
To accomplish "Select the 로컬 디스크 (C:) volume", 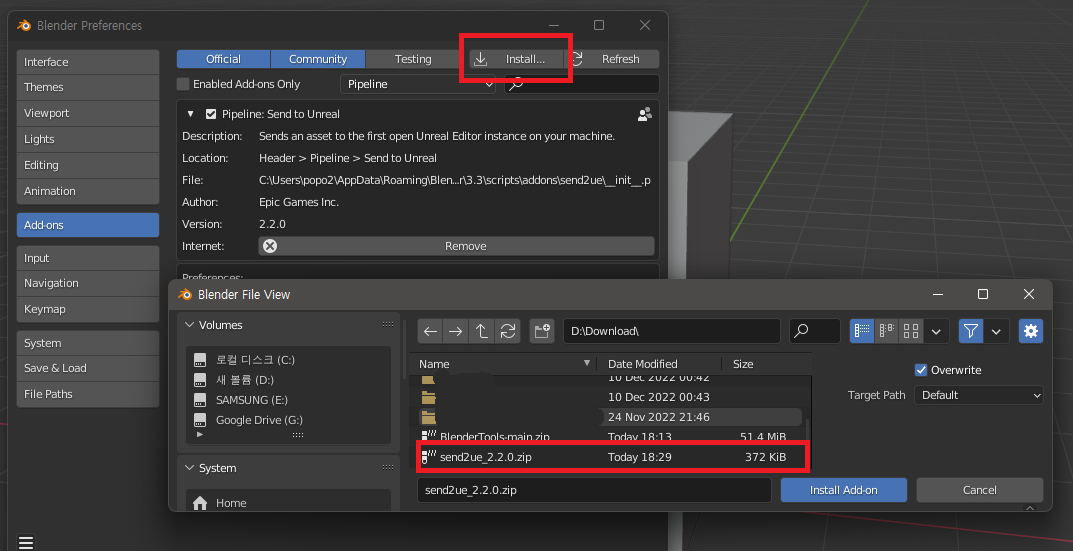I will [x=255, y=359].
